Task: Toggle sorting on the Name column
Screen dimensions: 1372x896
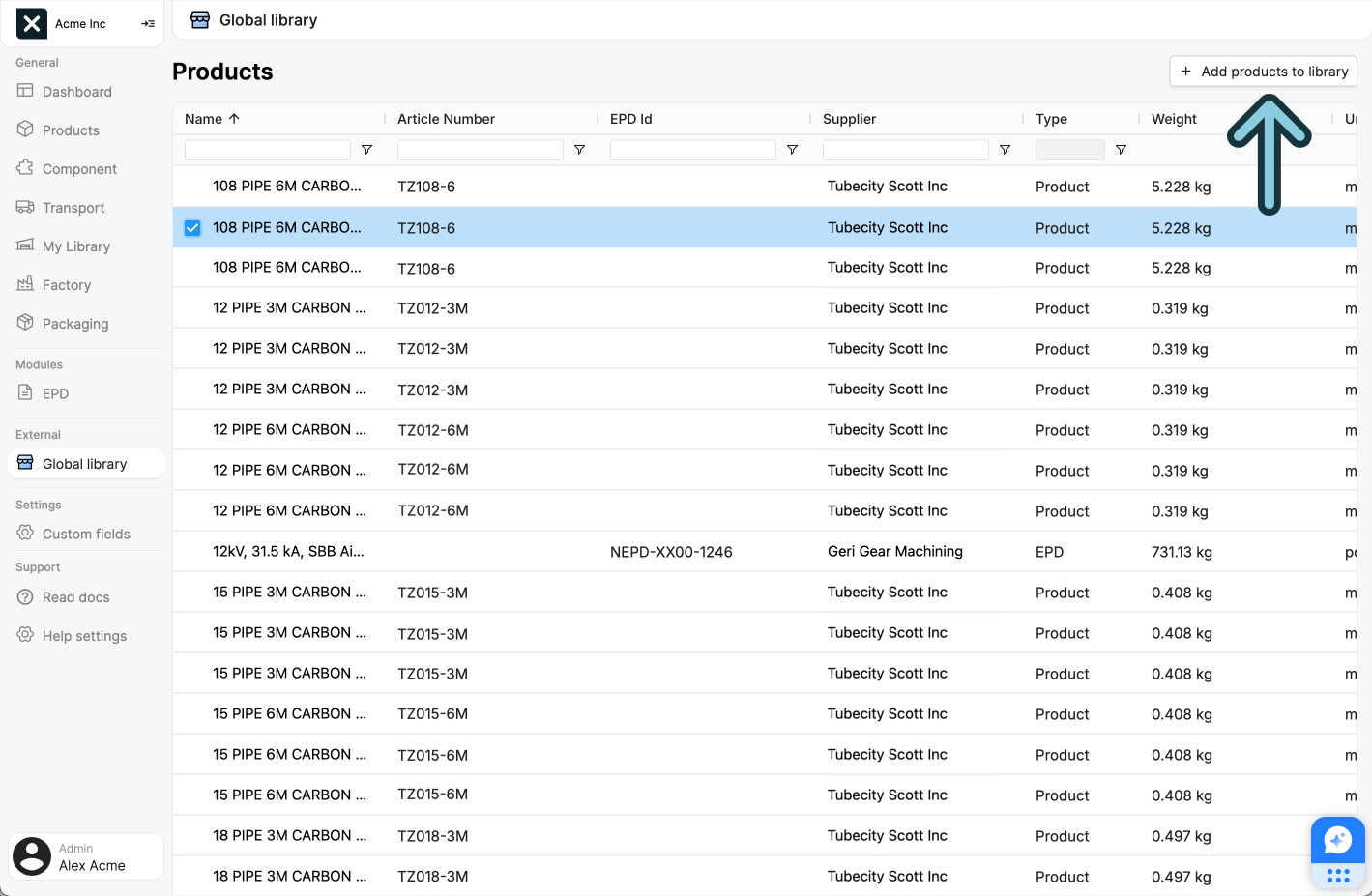Action: pos(212,118)
